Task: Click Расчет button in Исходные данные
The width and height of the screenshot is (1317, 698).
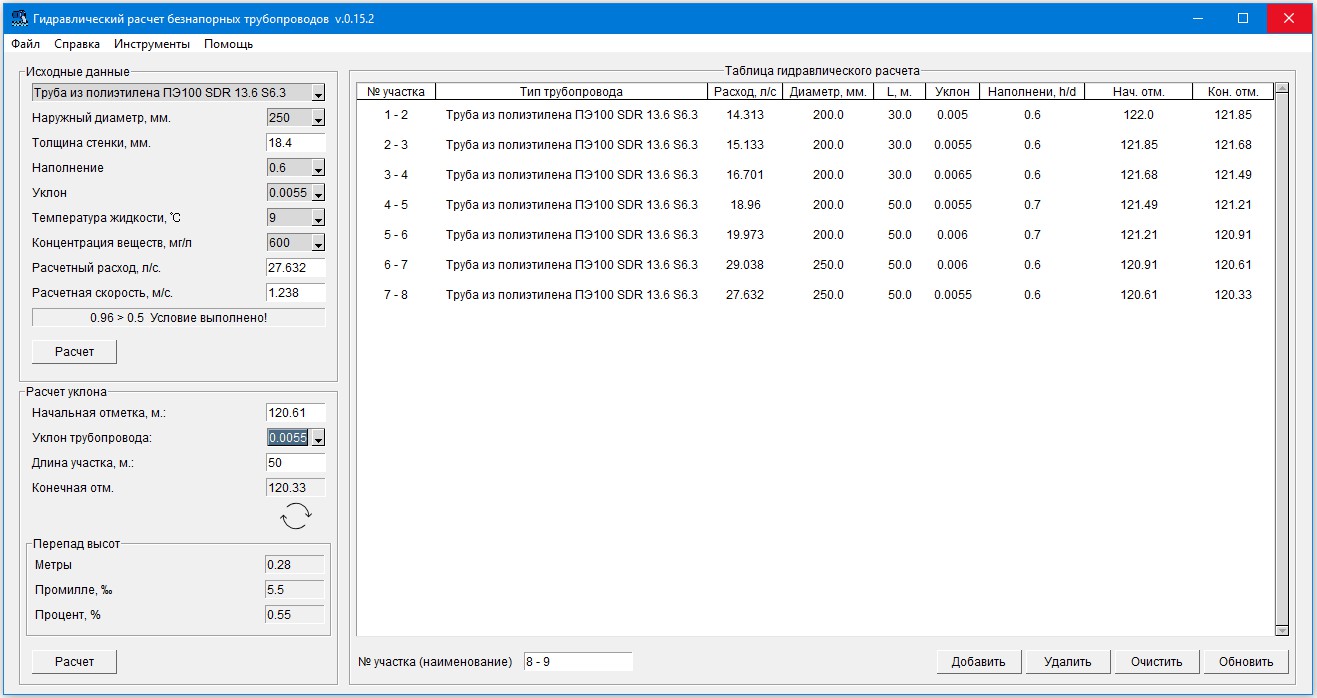Action: click(74, 352)
